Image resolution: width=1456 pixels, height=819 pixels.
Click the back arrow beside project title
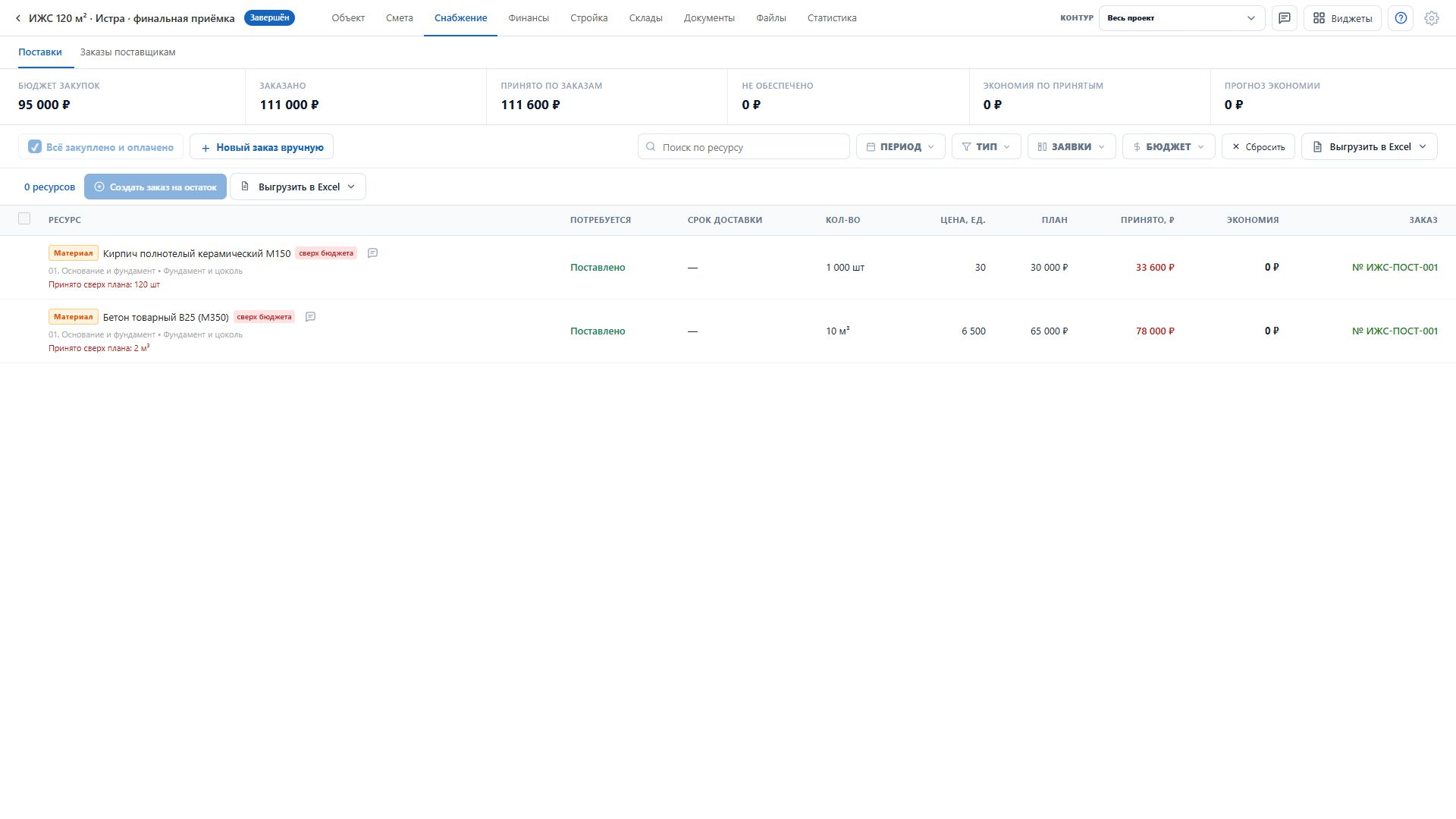pyautogui.click(x=18, y=18)
